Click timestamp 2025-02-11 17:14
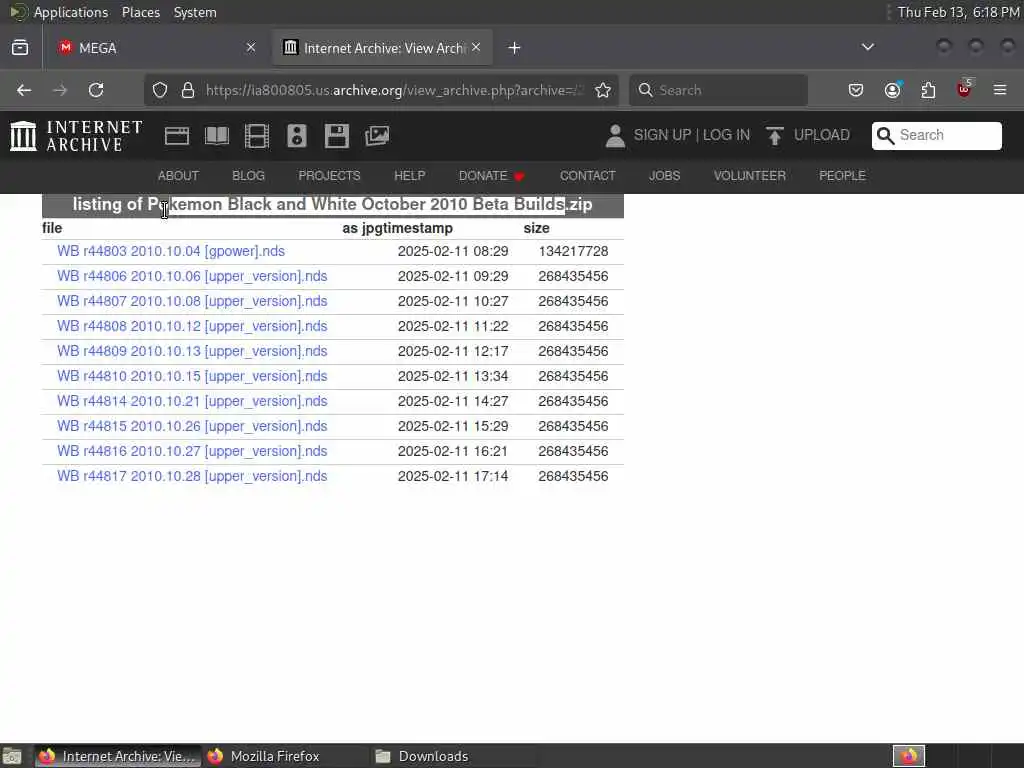 pos(453,476)
